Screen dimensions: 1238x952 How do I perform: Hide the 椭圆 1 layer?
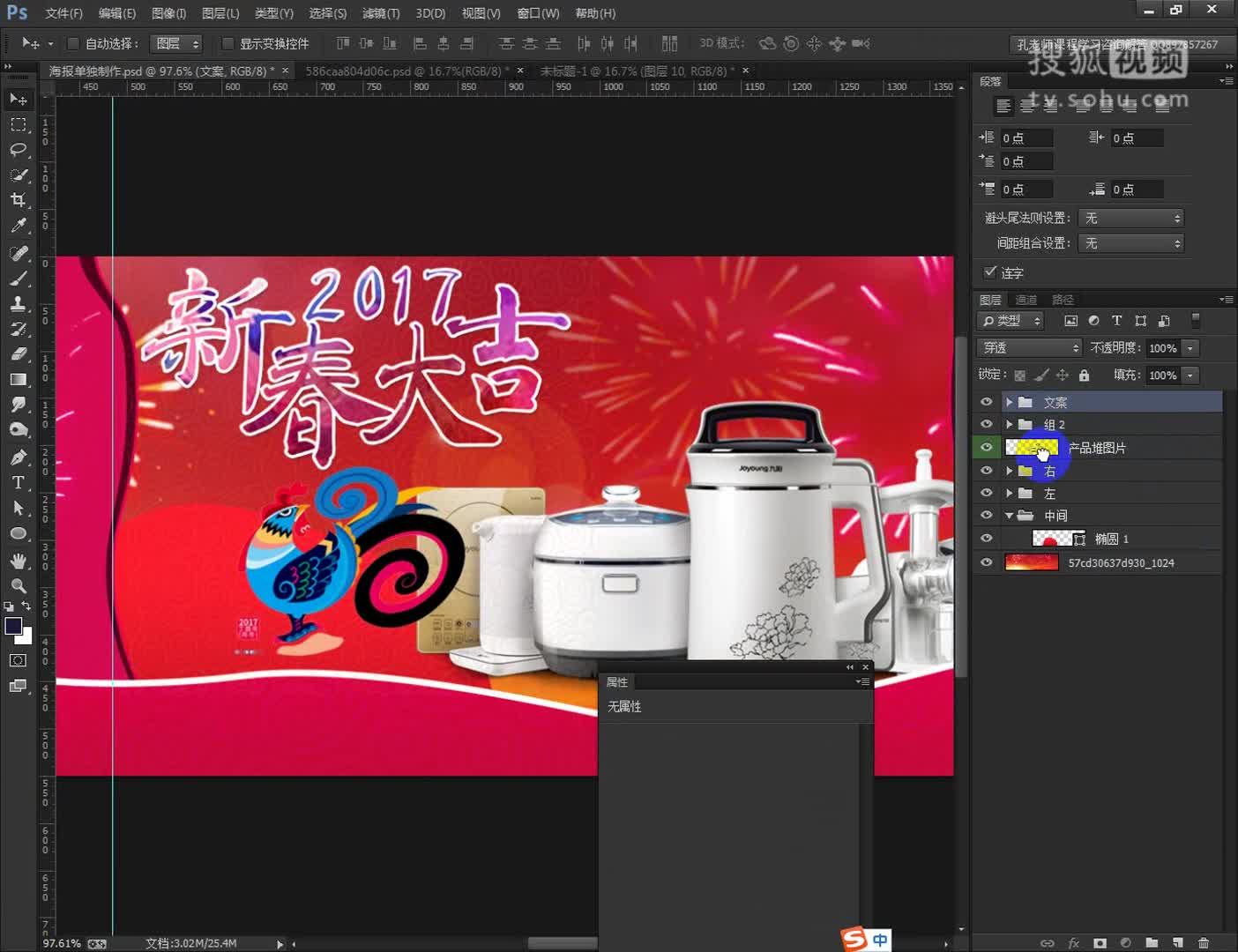[987, 538]
